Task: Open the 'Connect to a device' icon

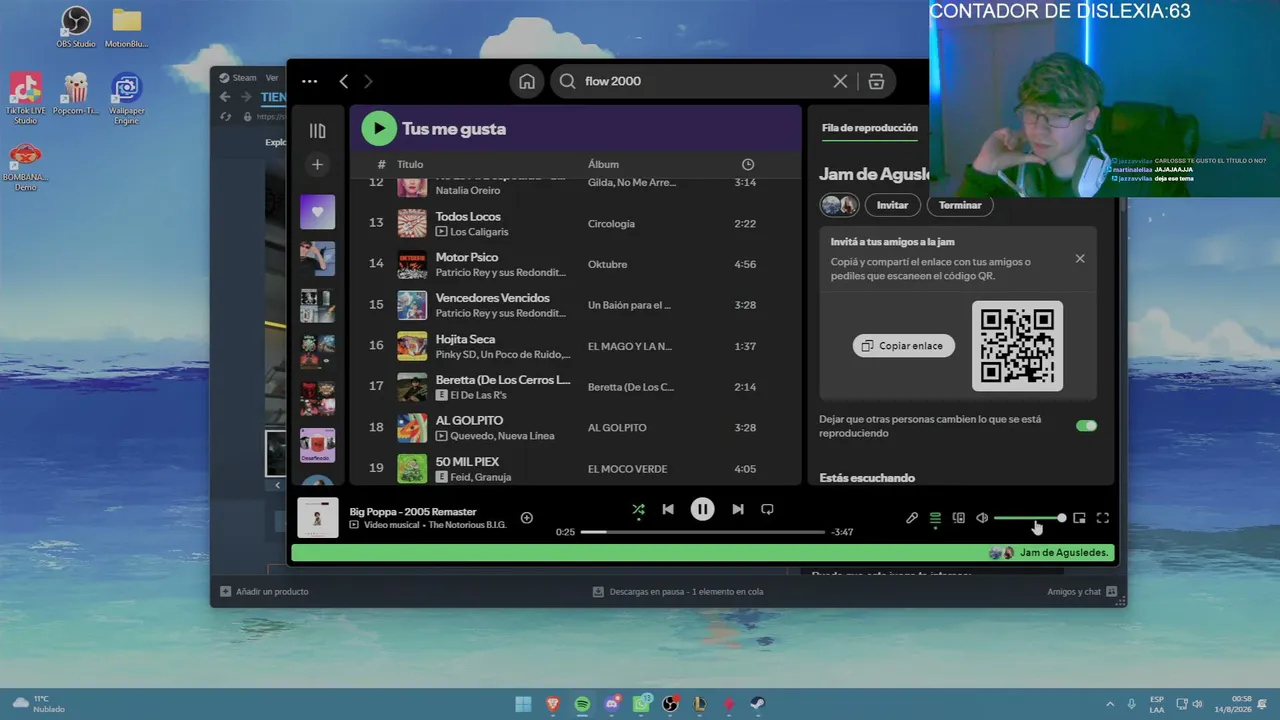Action: pos(959,518)
